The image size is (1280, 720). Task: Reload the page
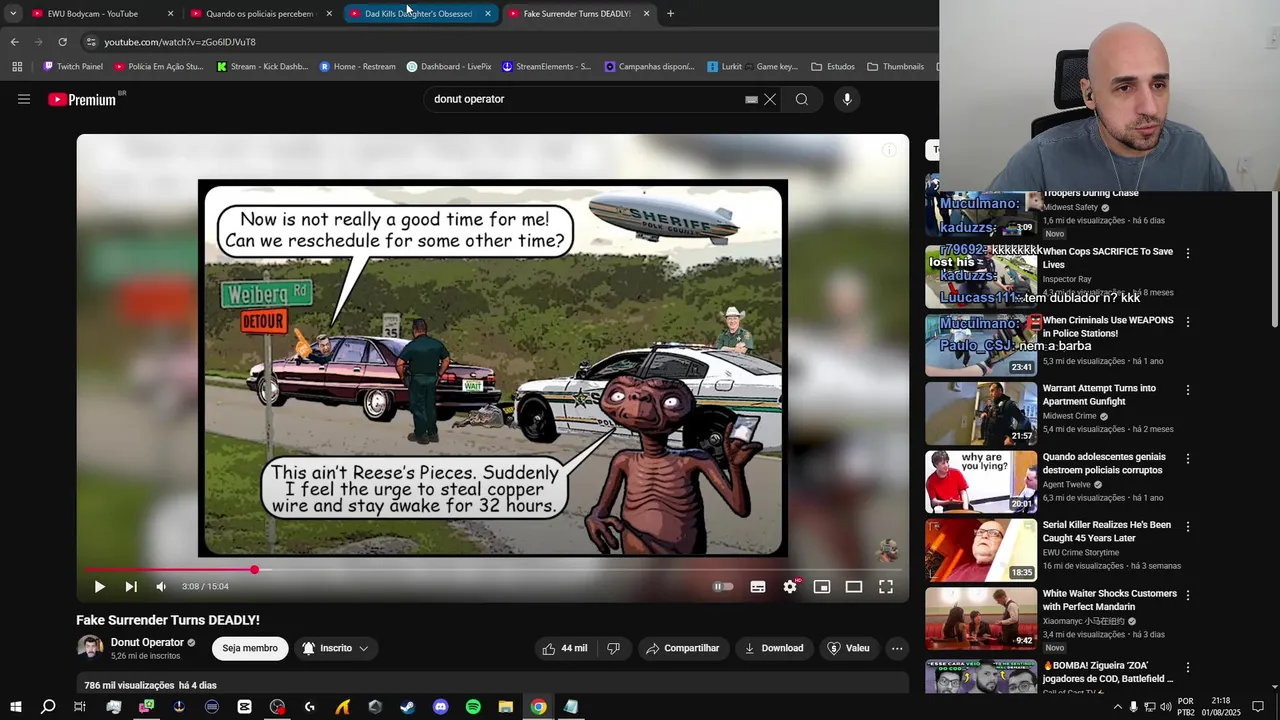pos(62,42)
